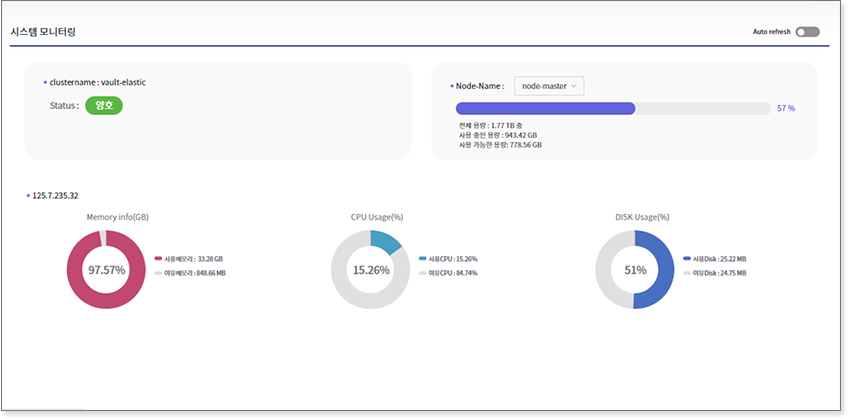Click the Memory info(GB) chart title
Viewport: 848px width, 419px height.
(x=117, y=217)
